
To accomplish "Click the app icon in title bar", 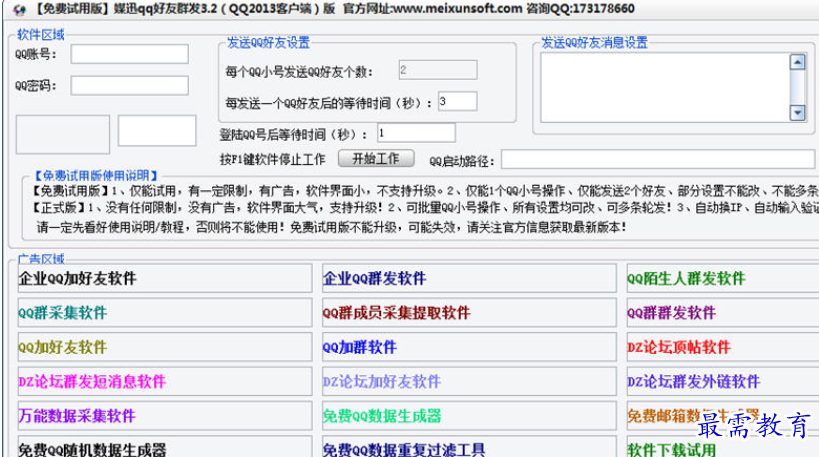I will point(19,9).
